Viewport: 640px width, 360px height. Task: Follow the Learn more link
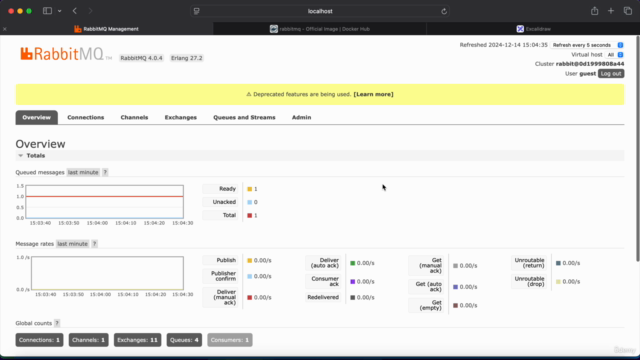(373, 94)
